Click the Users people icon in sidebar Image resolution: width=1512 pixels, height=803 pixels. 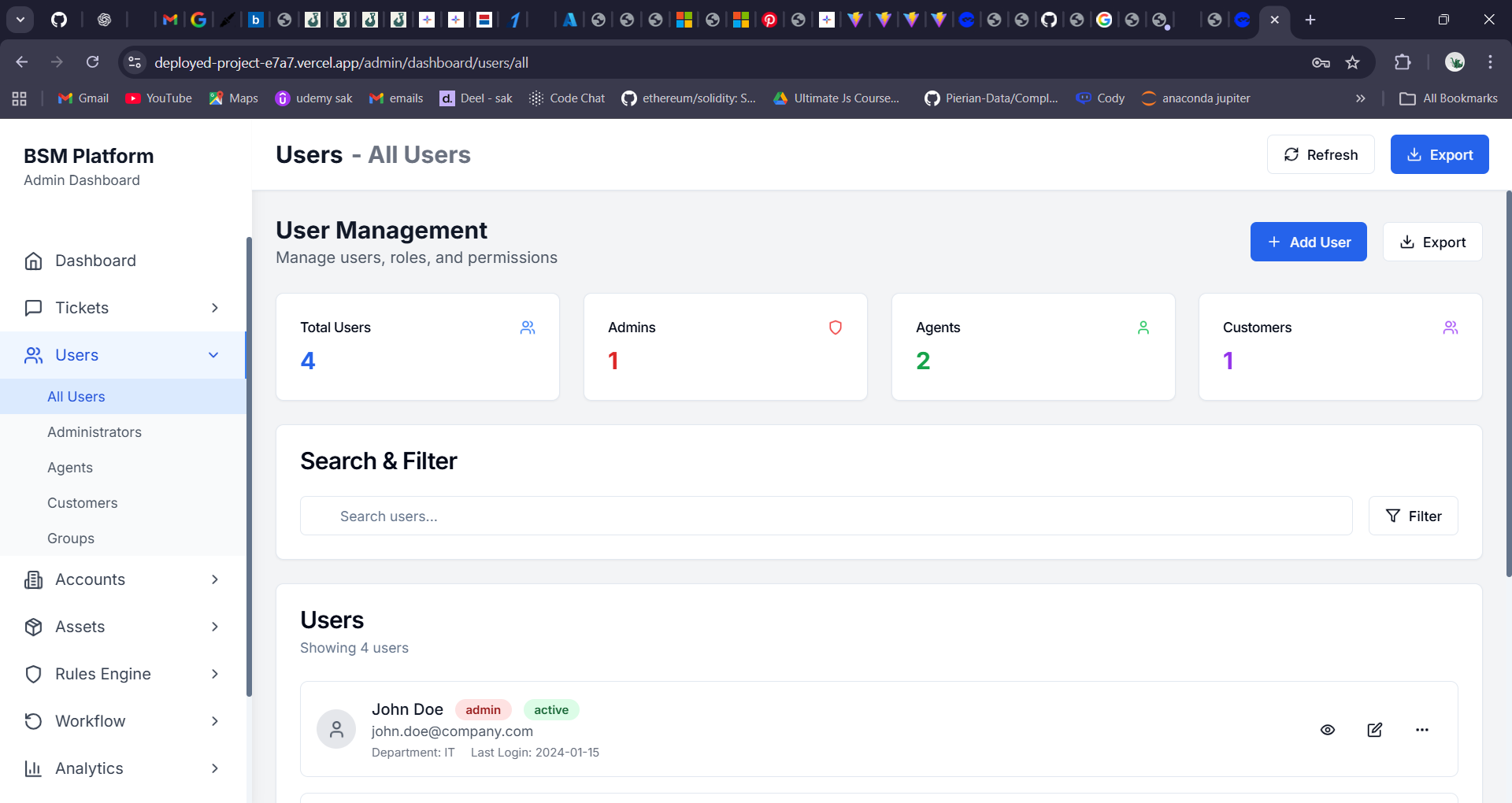33,355
